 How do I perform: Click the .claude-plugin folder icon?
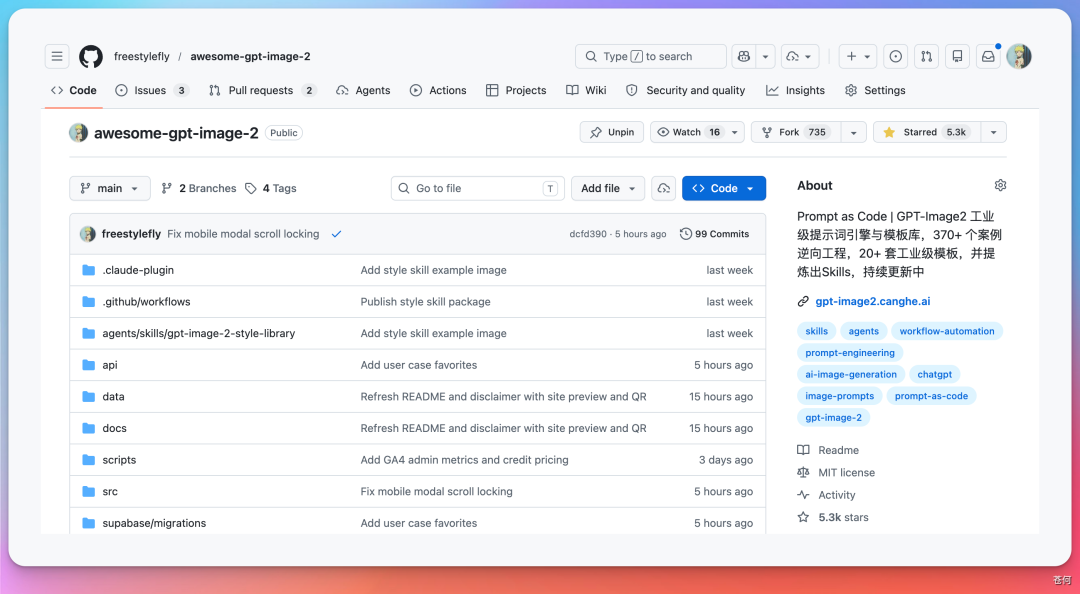click(88, 270)
